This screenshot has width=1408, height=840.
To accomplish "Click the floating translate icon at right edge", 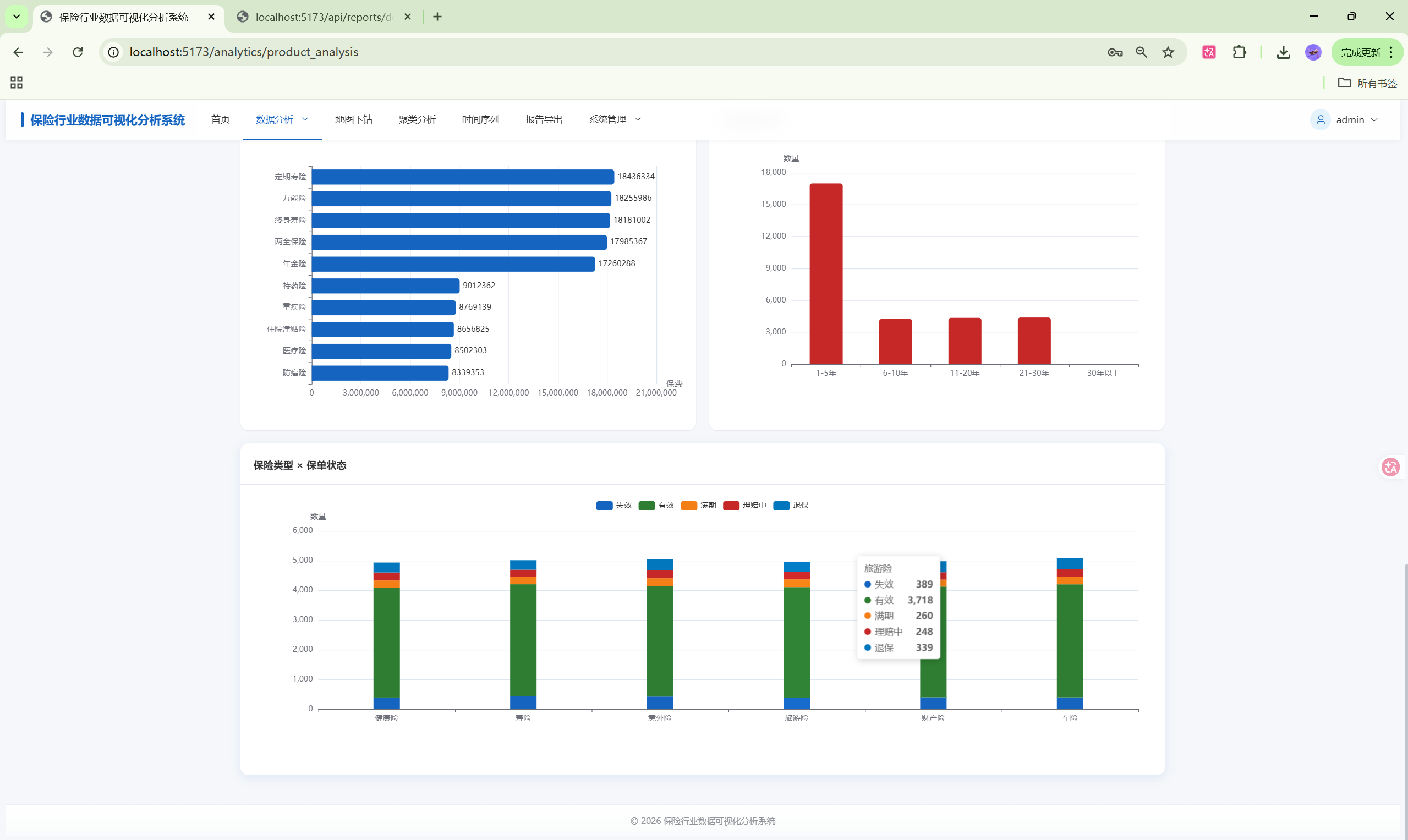I will [x=1390, y=467].
